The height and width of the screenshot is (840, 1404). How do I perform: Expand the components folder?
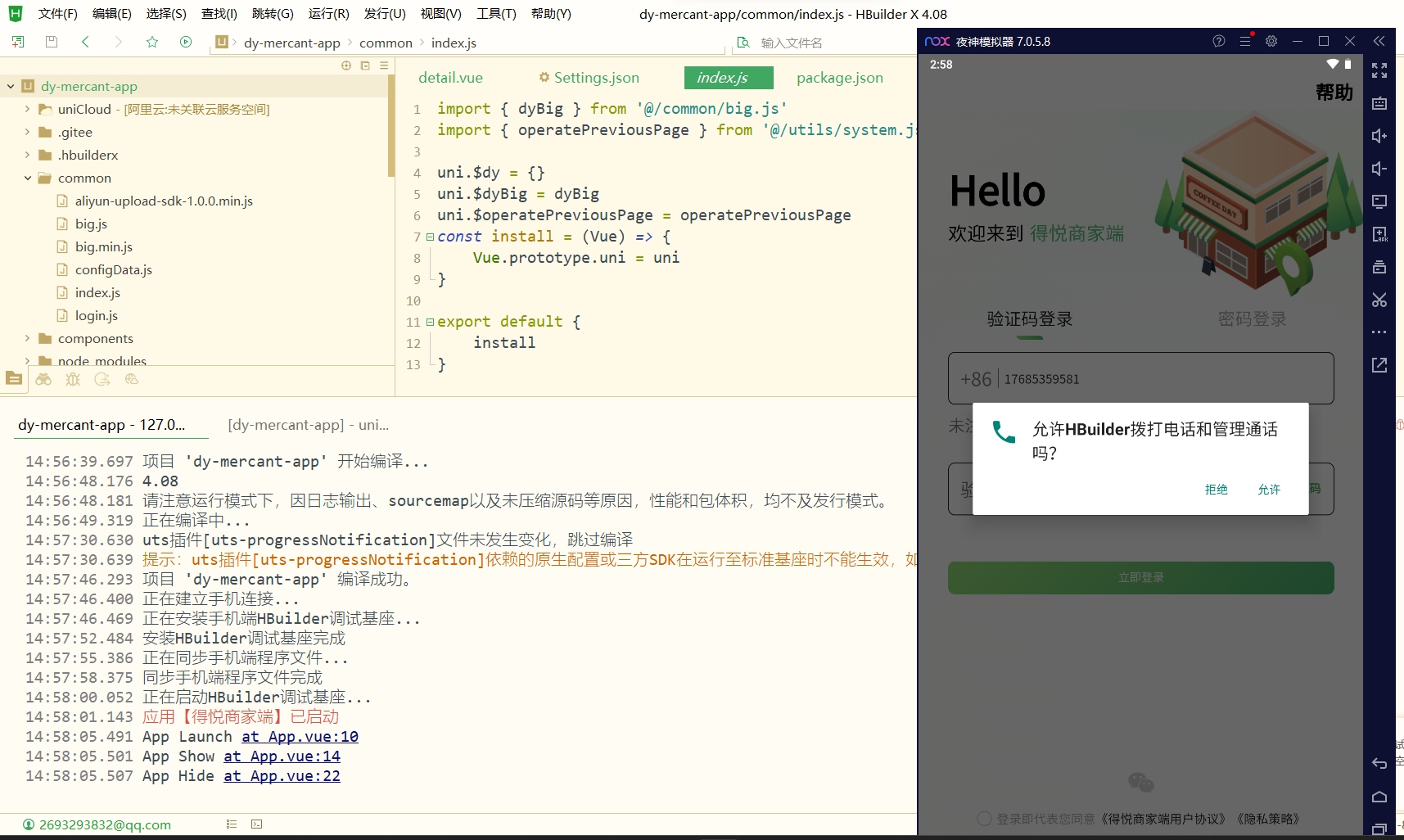[27, 338]
